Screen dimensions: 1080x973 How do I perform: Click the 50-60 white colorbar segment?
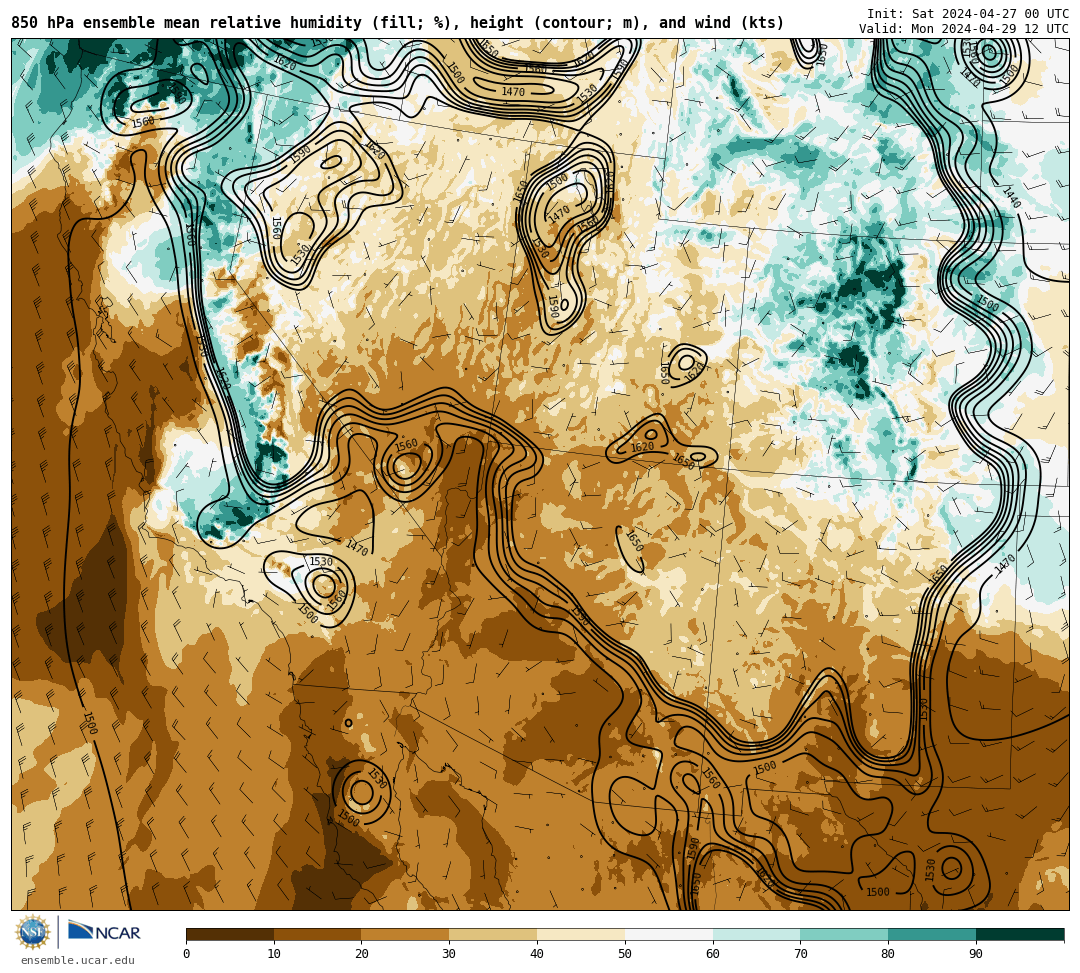pos(669,934)
